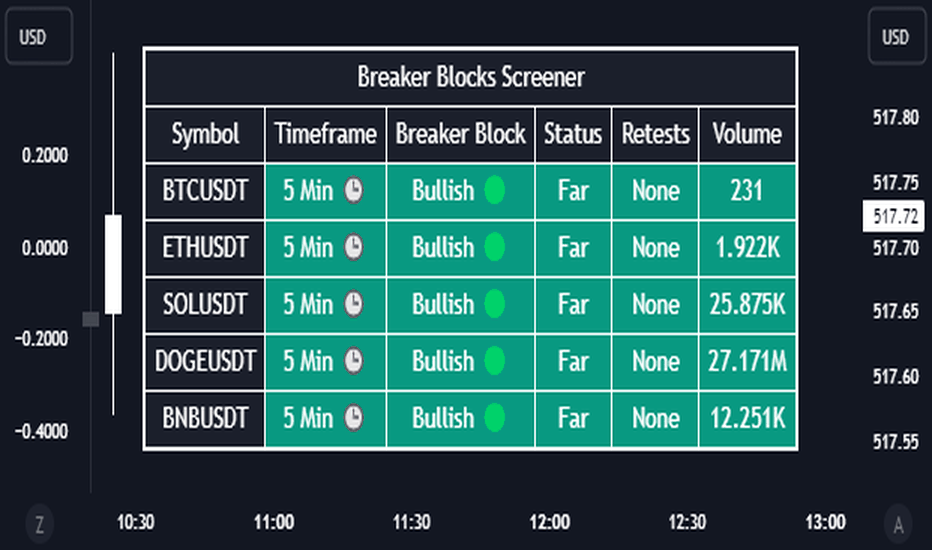Click the clock icon in DOGEUSDT row
The width and height of the screenshot is (932, 550).
point(354,361)
